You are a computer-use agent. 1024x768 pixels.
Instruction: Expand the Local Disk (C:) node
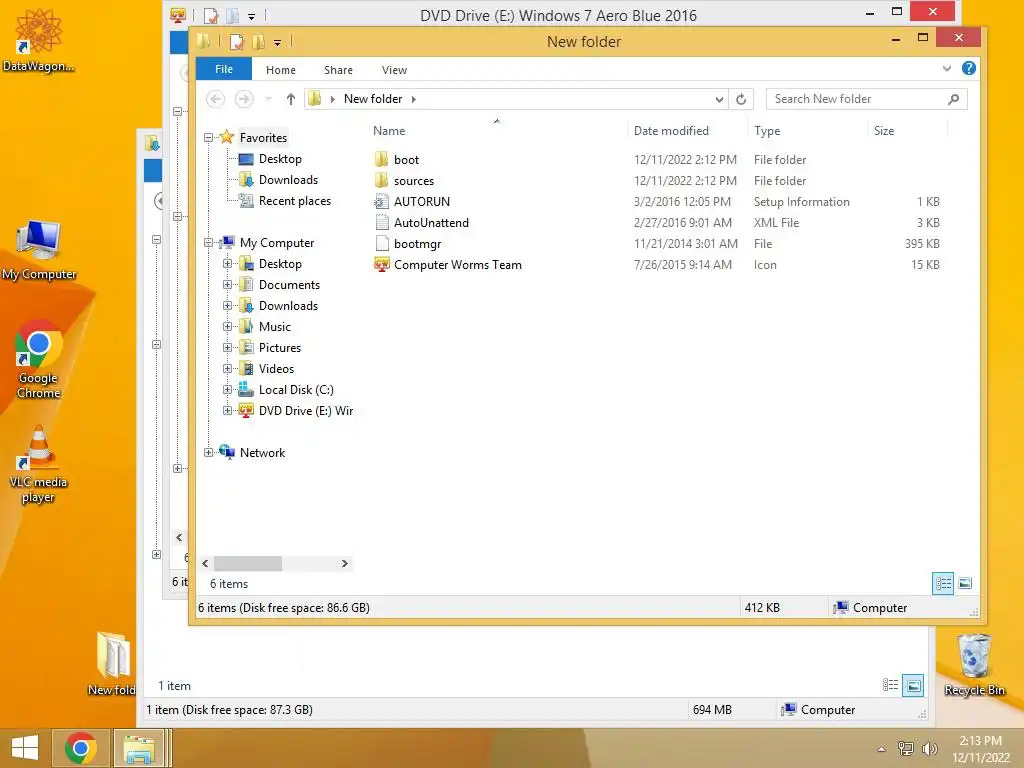tap(227, 390)
